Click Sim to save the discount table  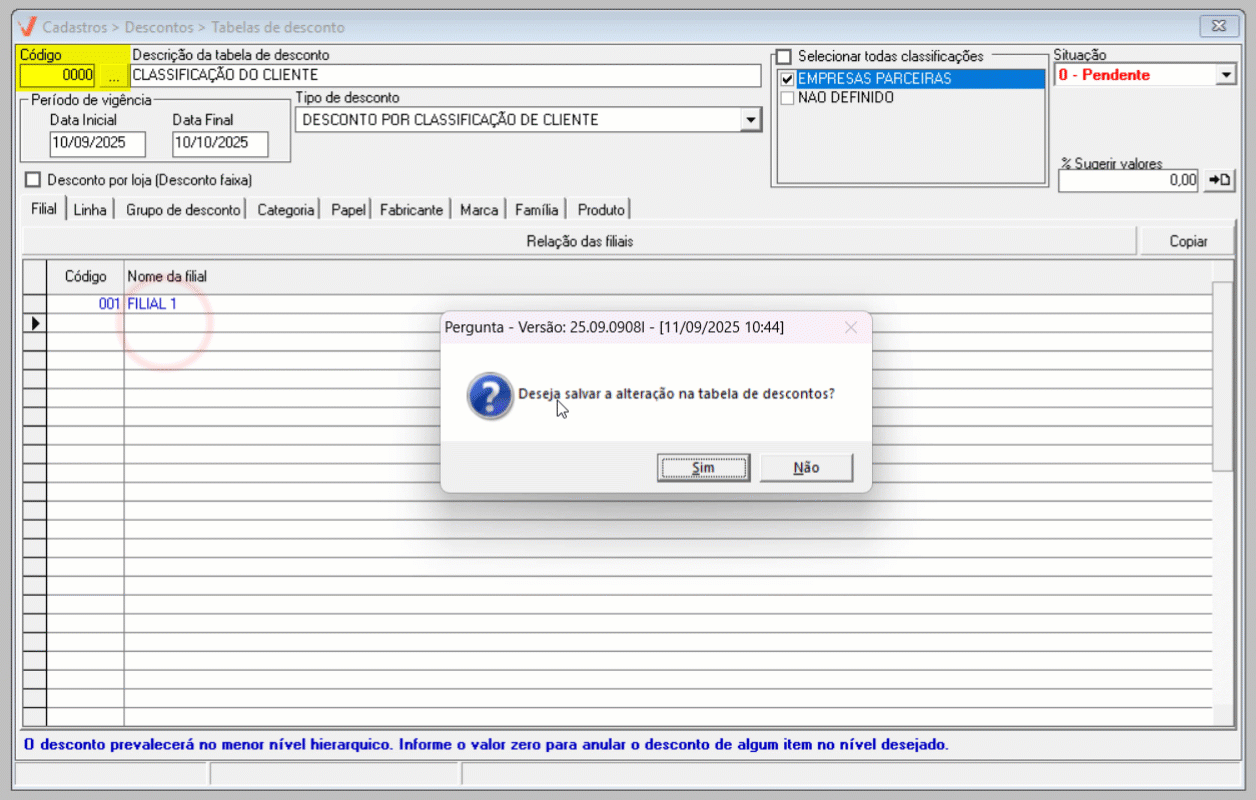pyautogui.click(x=703, y=467)
